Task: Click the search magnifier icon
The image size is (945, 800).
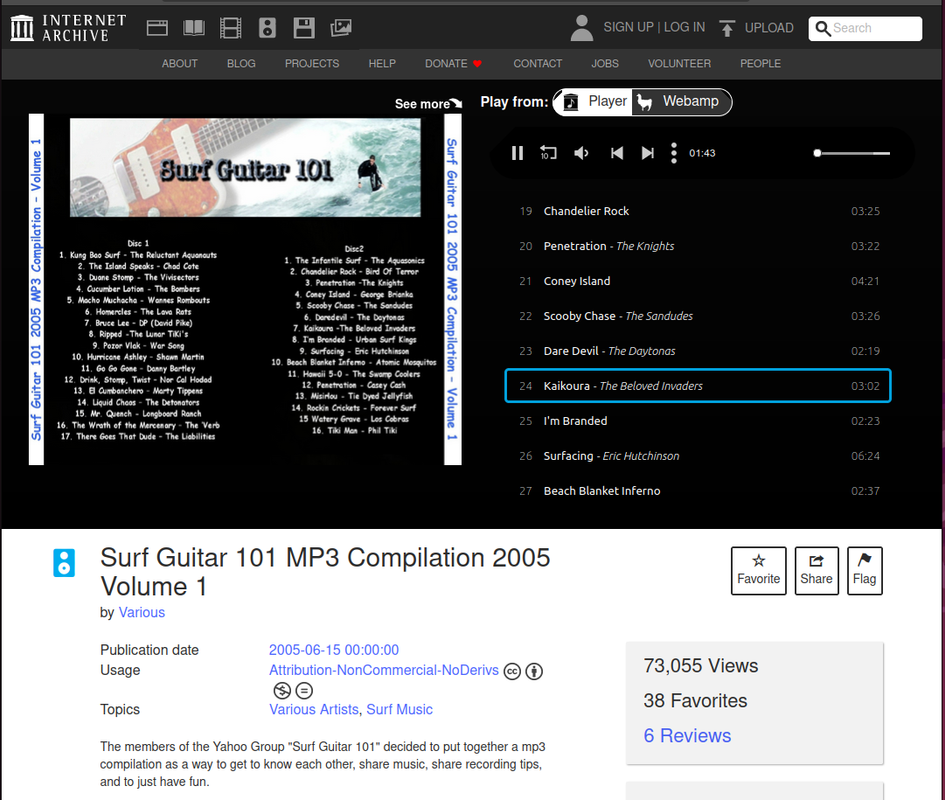Action: [822, 28]
